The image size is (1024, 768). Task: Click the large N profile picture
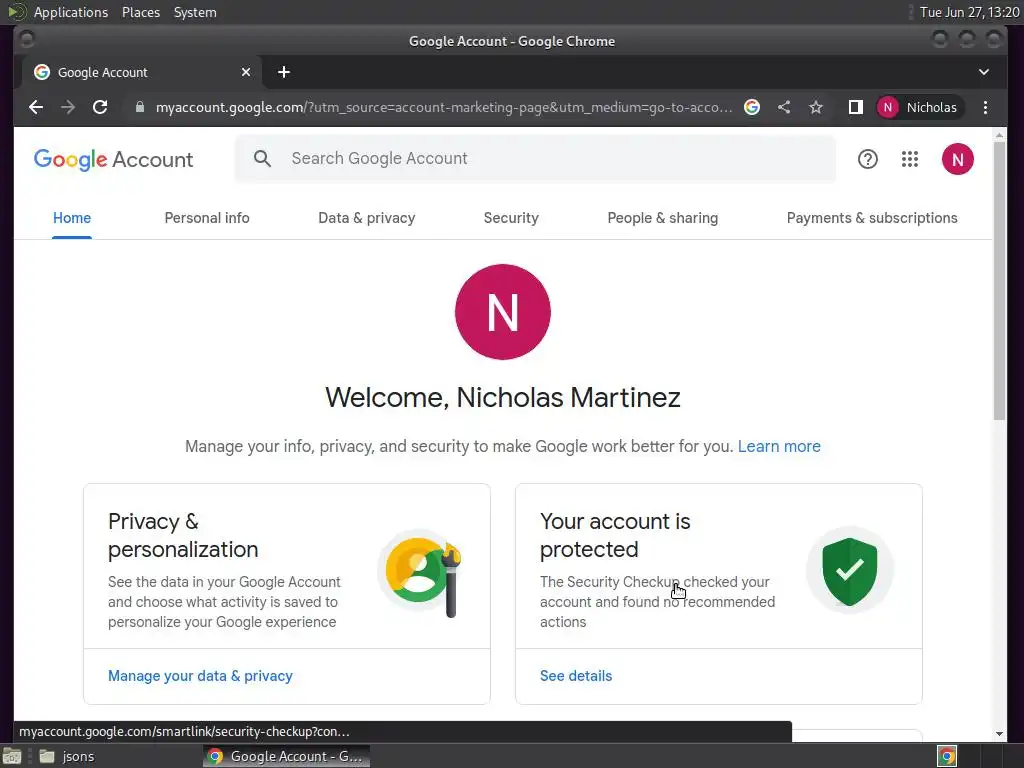502,312
